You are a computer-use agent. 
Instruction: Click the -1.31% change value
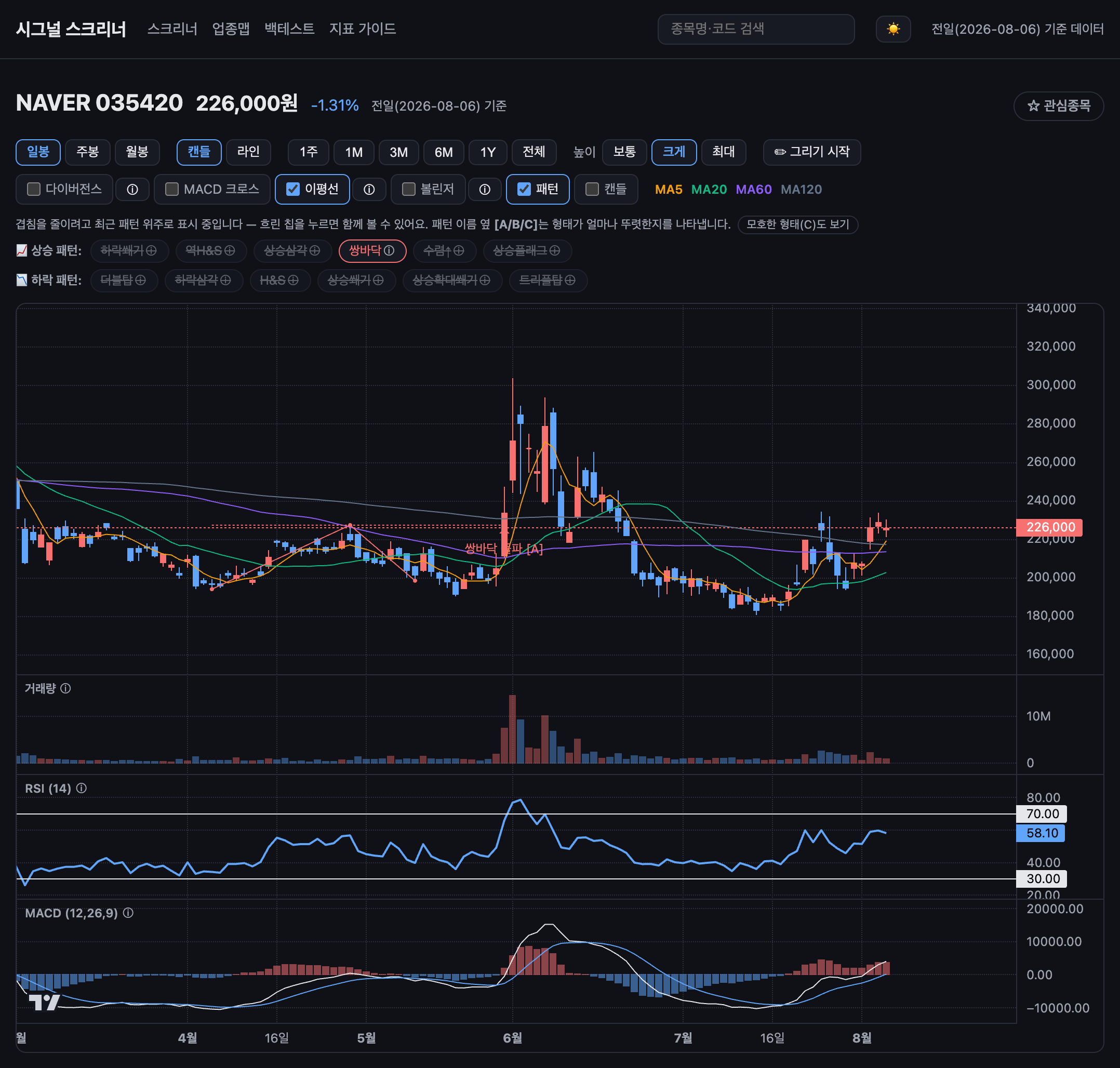335,105
